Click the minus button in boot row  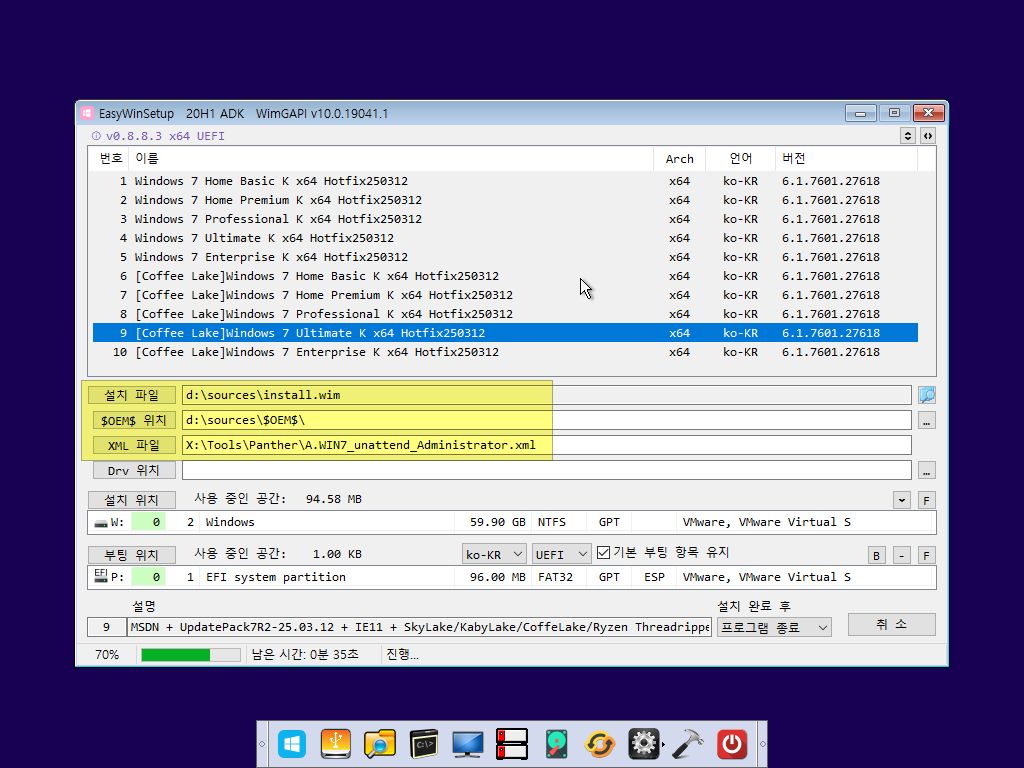(902, 555)
